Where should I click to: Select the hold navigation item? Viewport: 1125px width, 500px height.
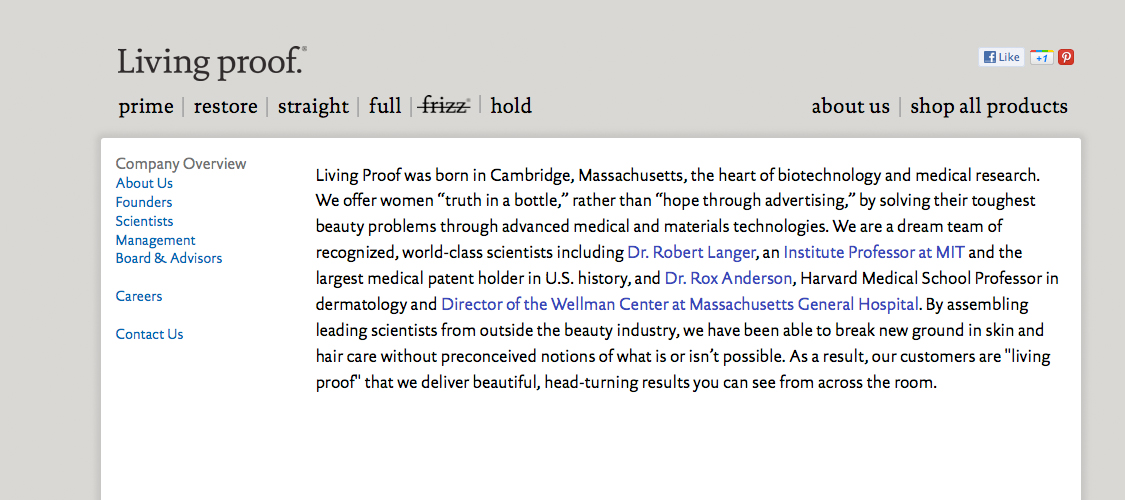[511, 106]
